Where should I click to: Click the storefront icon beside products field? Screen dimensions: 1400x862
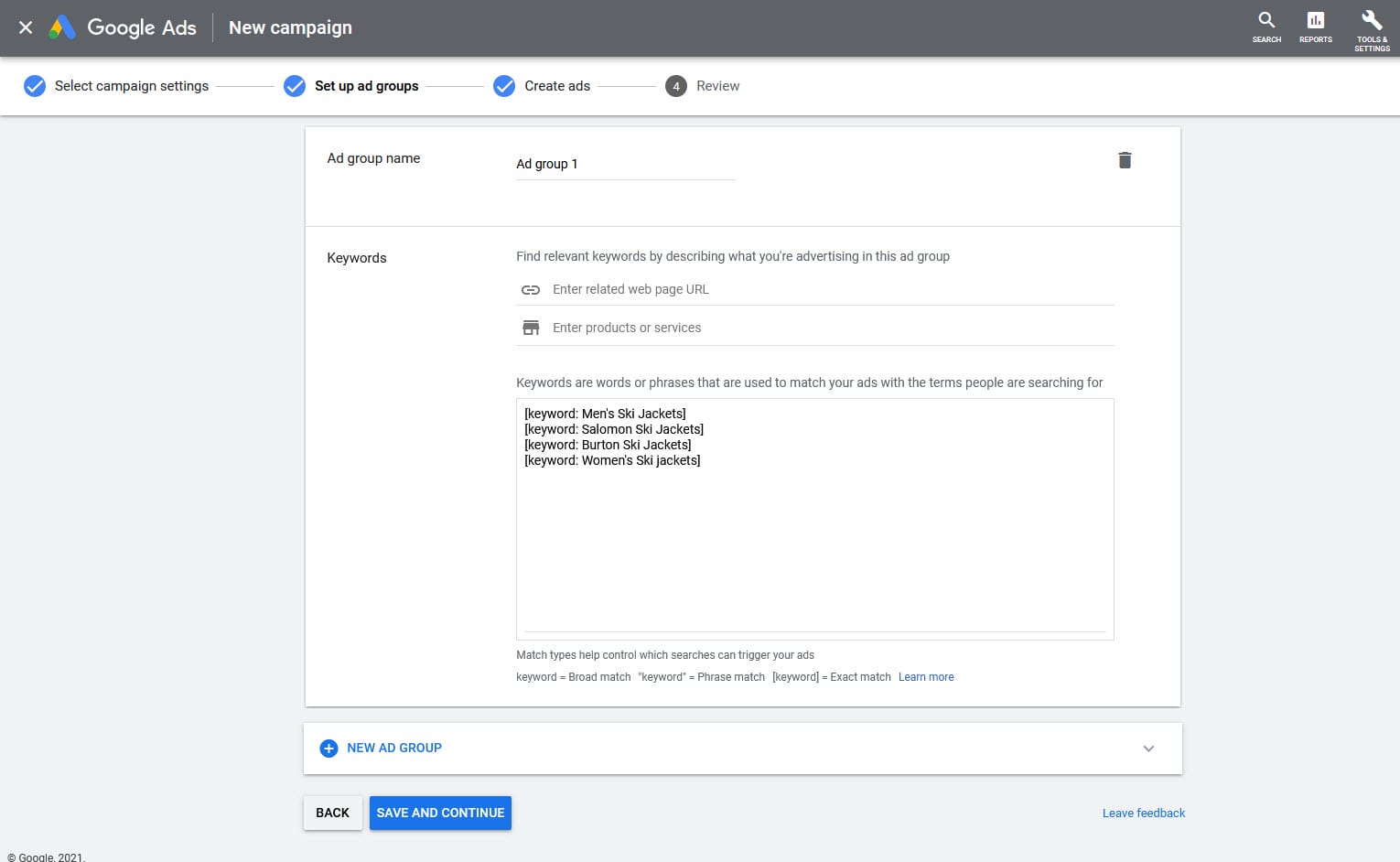tap(531, 328)
